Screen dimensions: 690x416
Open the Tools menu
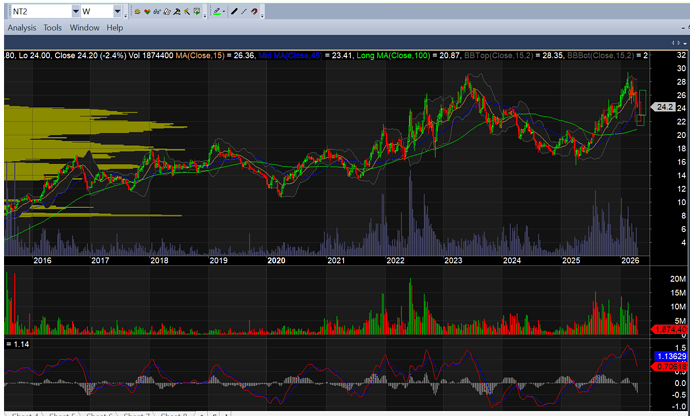click(x=52, y=28)
